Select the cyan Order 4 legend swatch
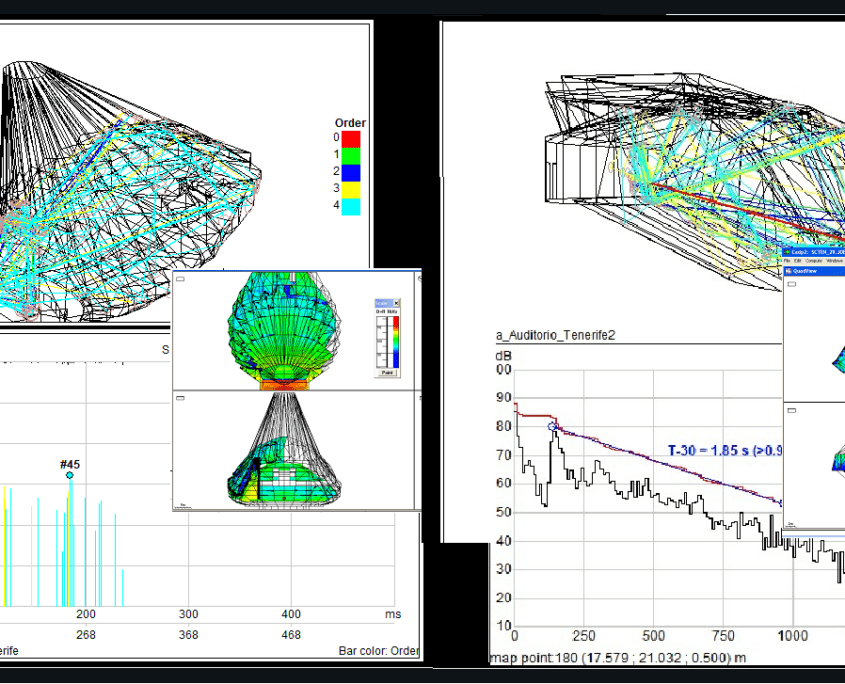 click(351, 207)
